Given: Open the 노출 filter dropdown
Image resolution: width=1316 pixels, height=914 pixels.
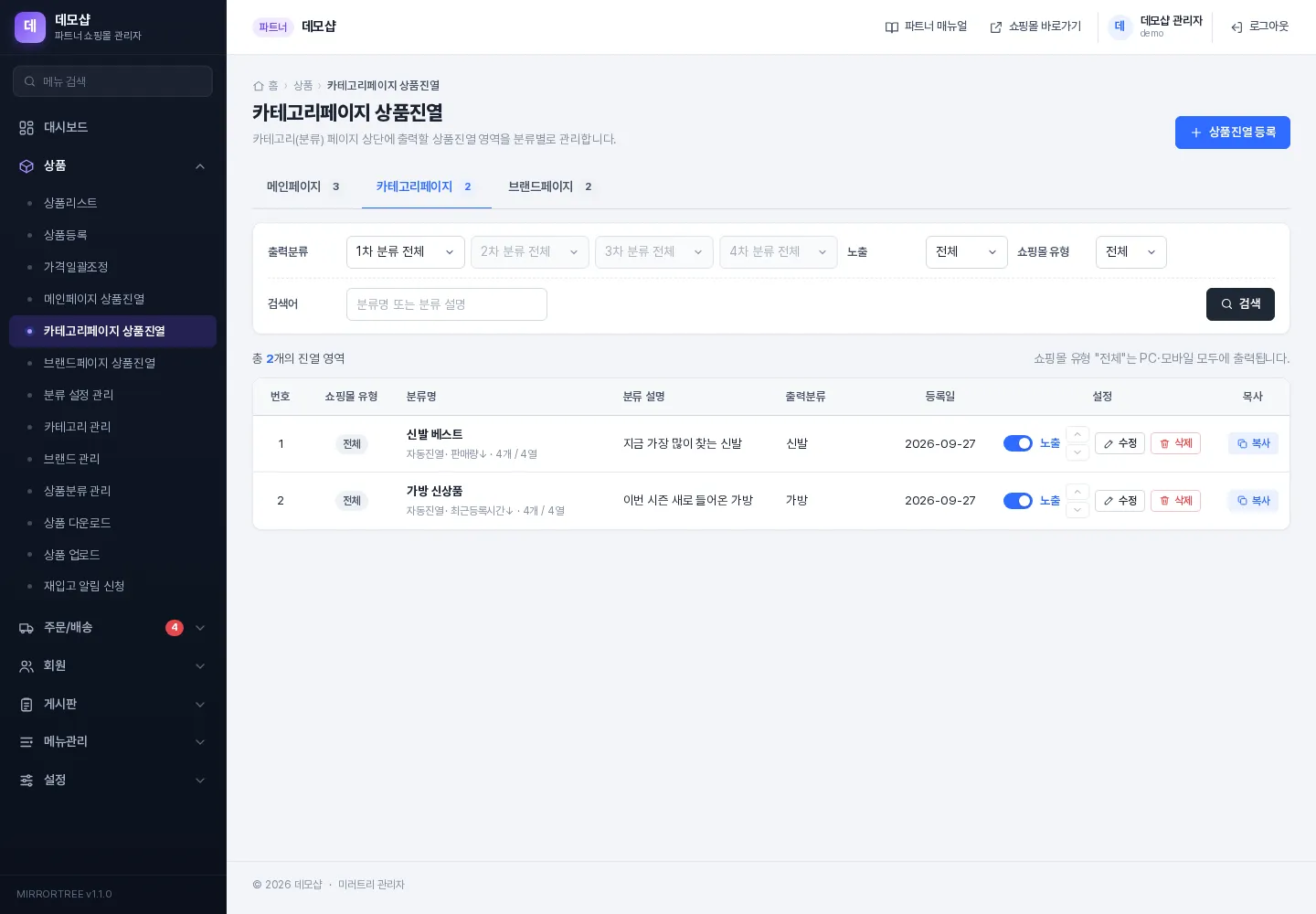Looking at the screenshot, I should (967, 252).
